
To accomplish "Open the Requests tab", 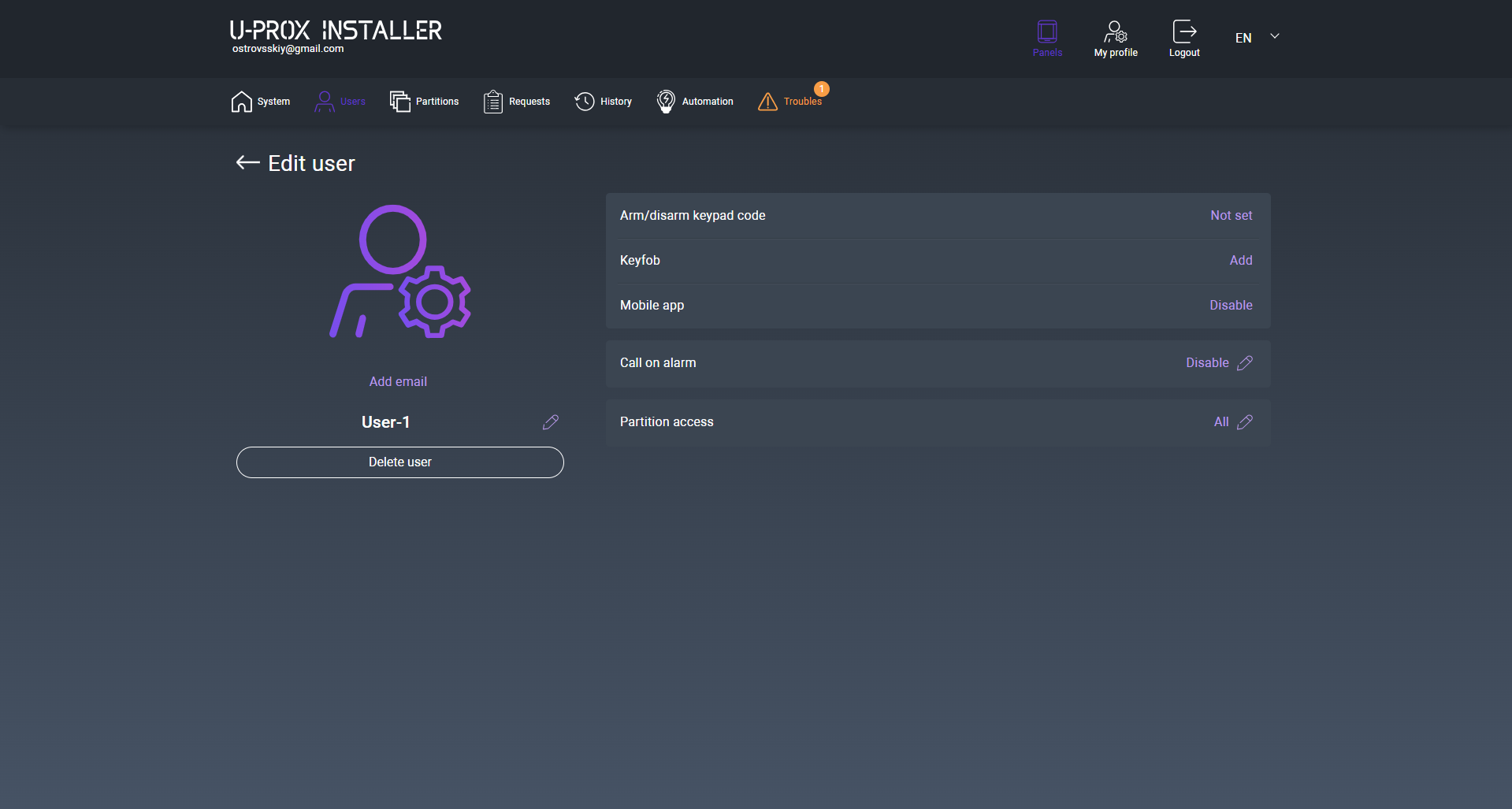I will coord(517,102).
